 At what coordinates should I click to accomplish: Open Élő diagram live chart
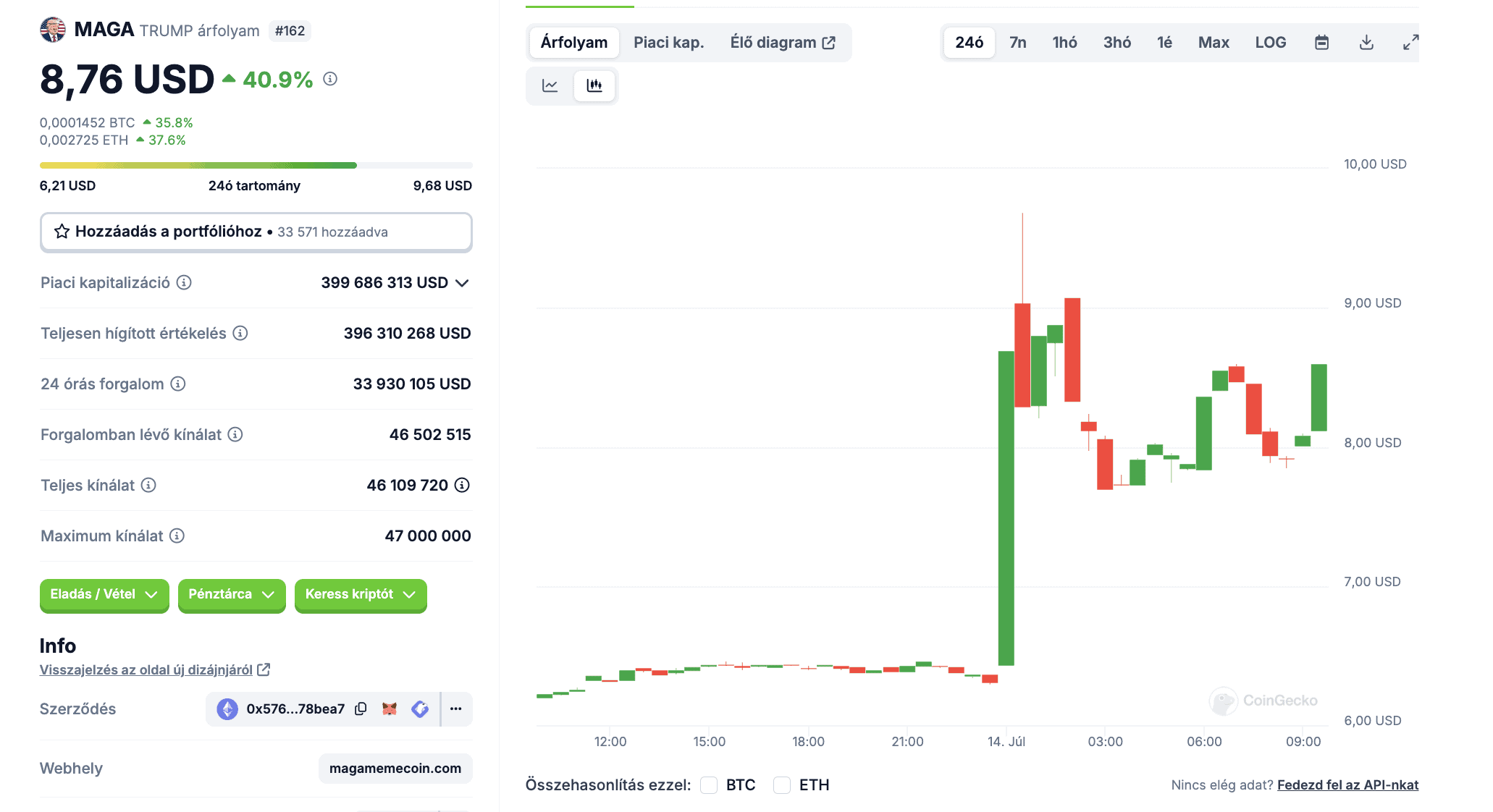783,43
